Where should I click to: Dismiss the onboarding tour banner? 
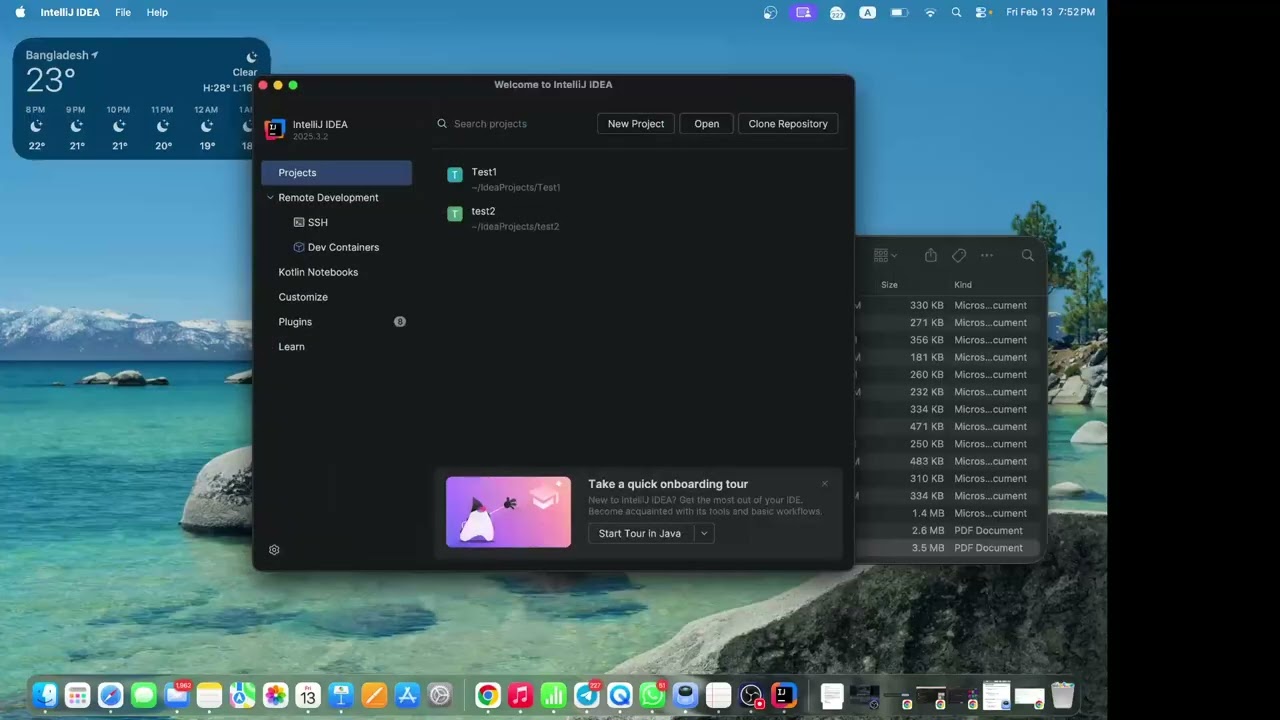click(x=825, y=484)
